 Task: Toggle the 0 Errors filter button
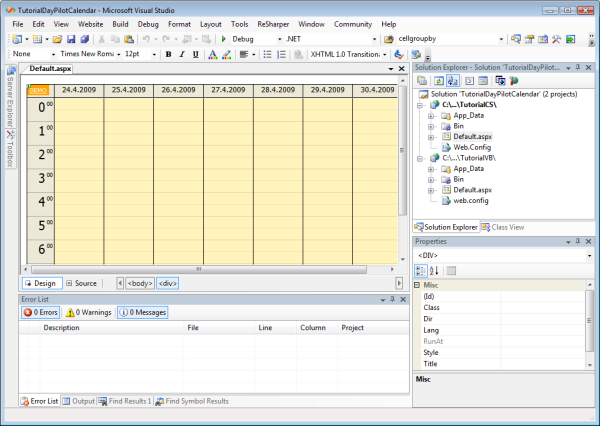[x=41, y=312]
